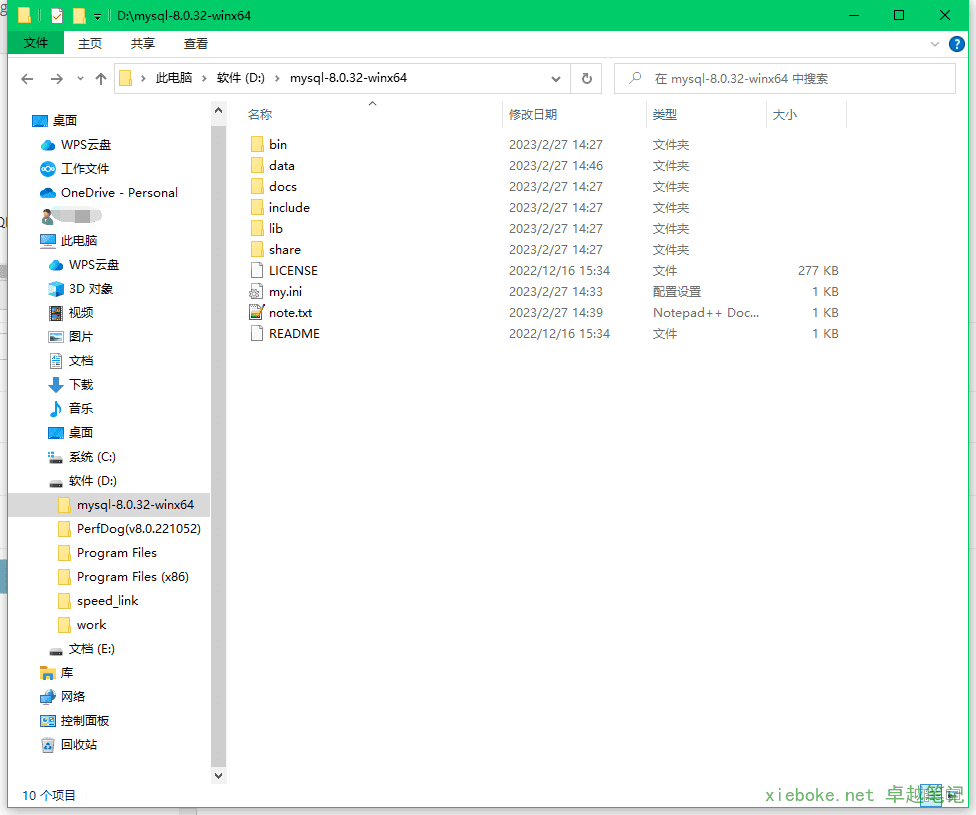Viewport: 976px width, 815px height.
Task: Click the Refresh button beside address bar
Action: click(x=586, y=78)
